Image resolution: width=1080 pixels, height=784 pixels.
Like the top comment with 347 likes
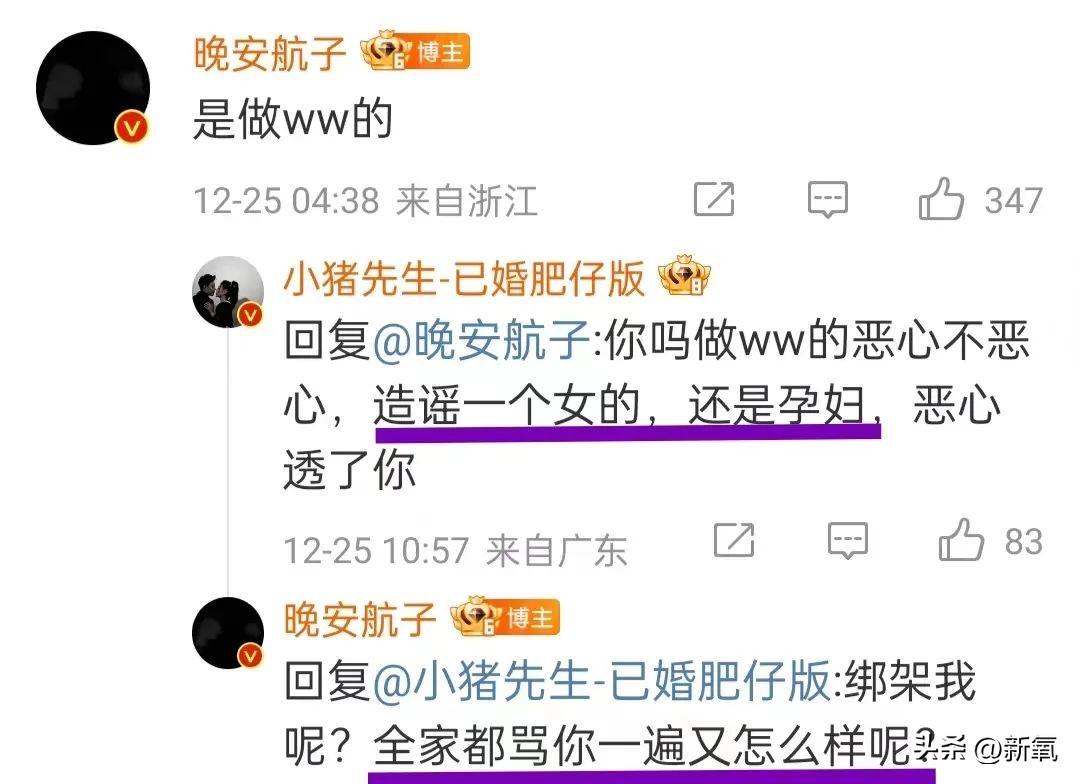(x=941, y=199)
